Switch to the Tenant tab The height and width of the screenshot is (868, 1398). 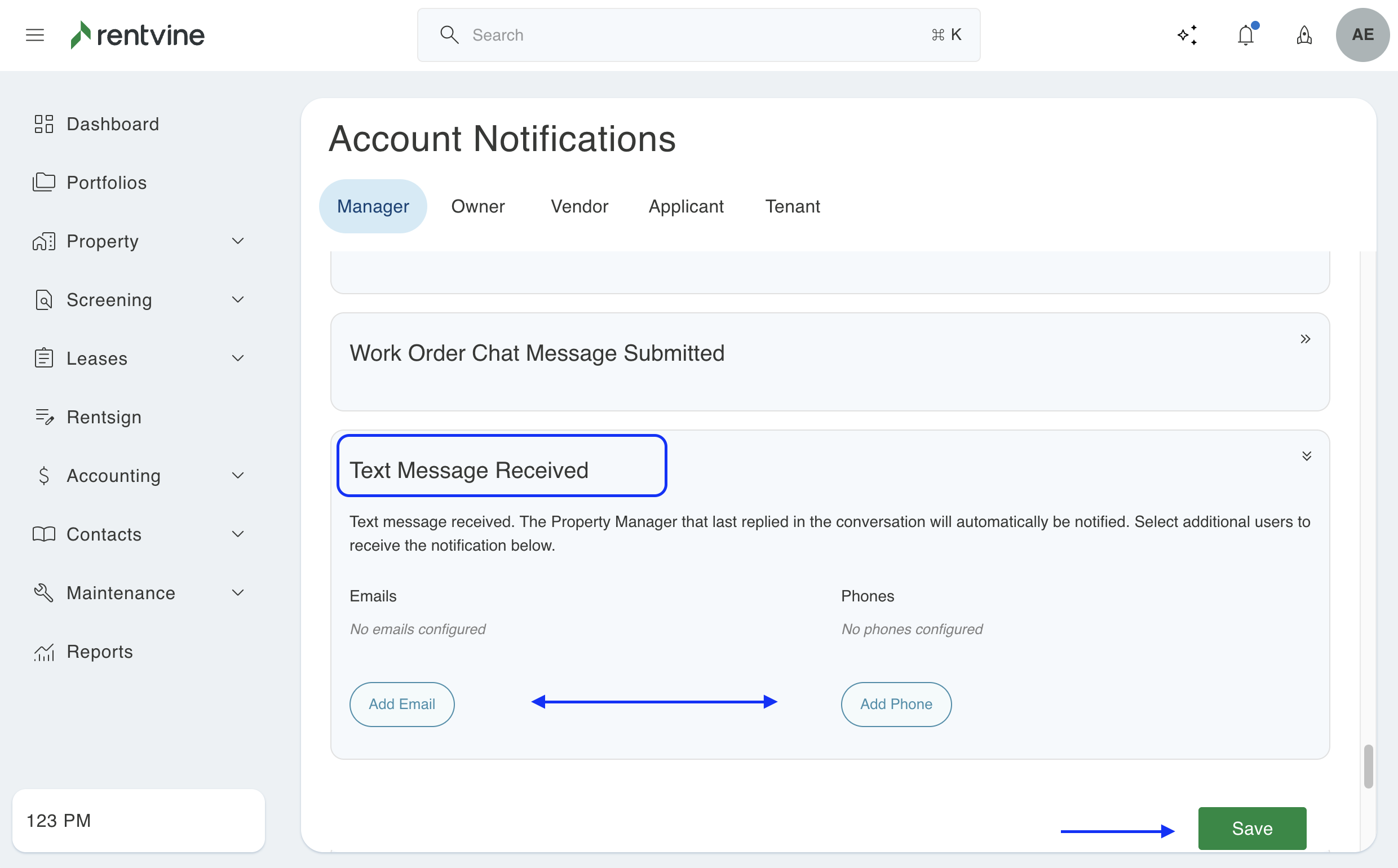(791, 206)
